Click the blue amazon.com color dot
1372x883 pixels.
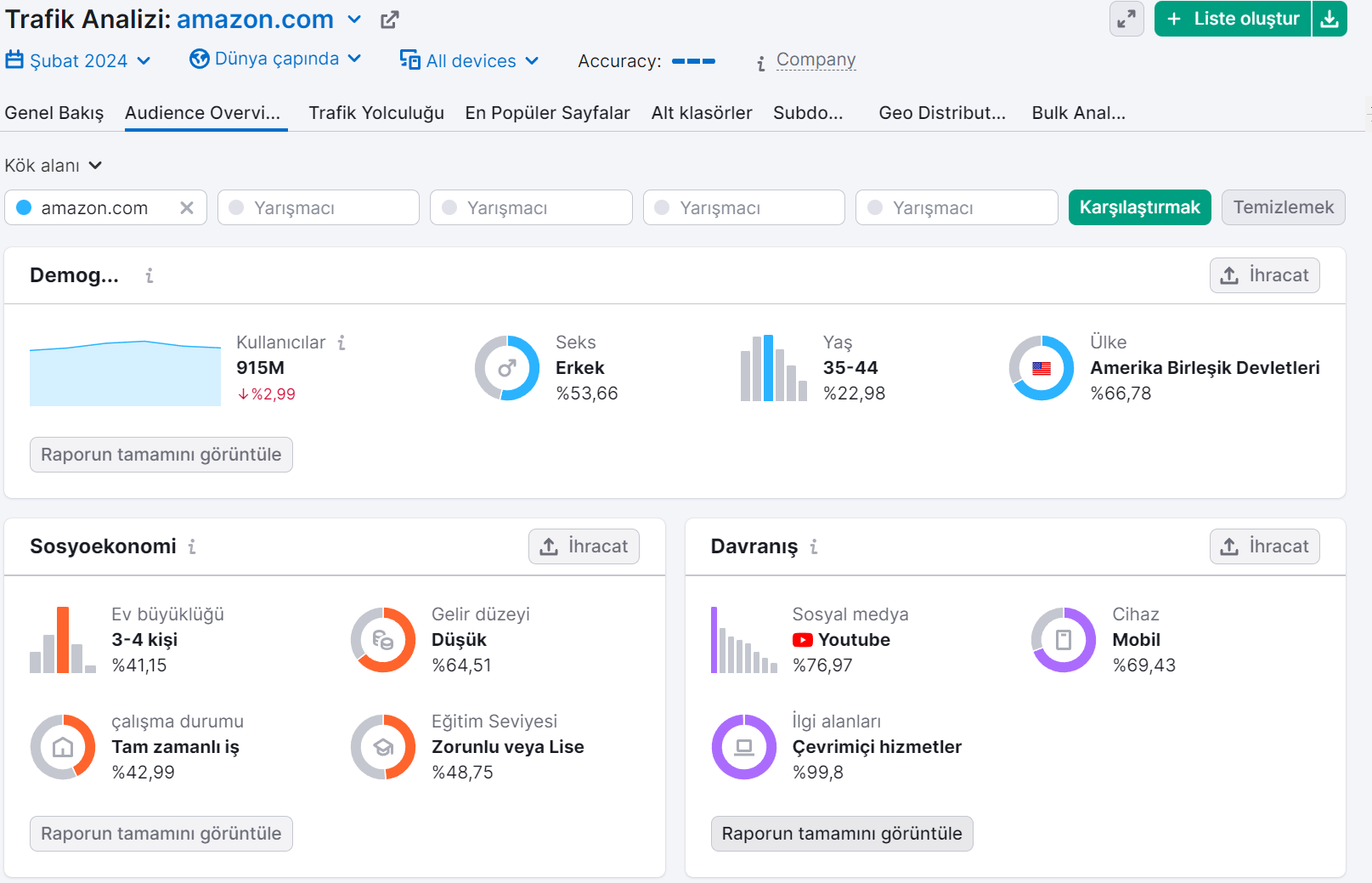24,207
